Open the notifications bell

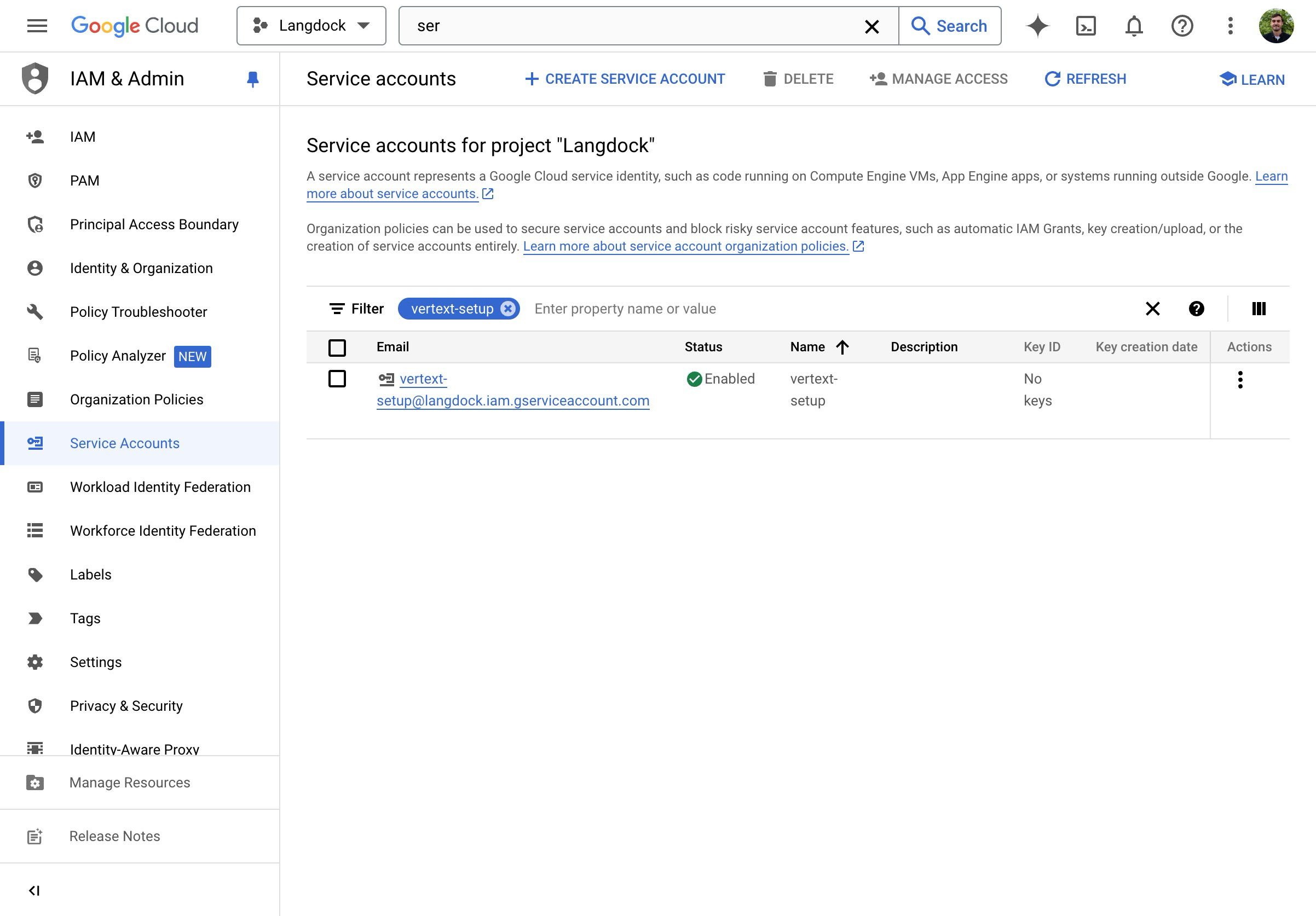[1133, 26]
